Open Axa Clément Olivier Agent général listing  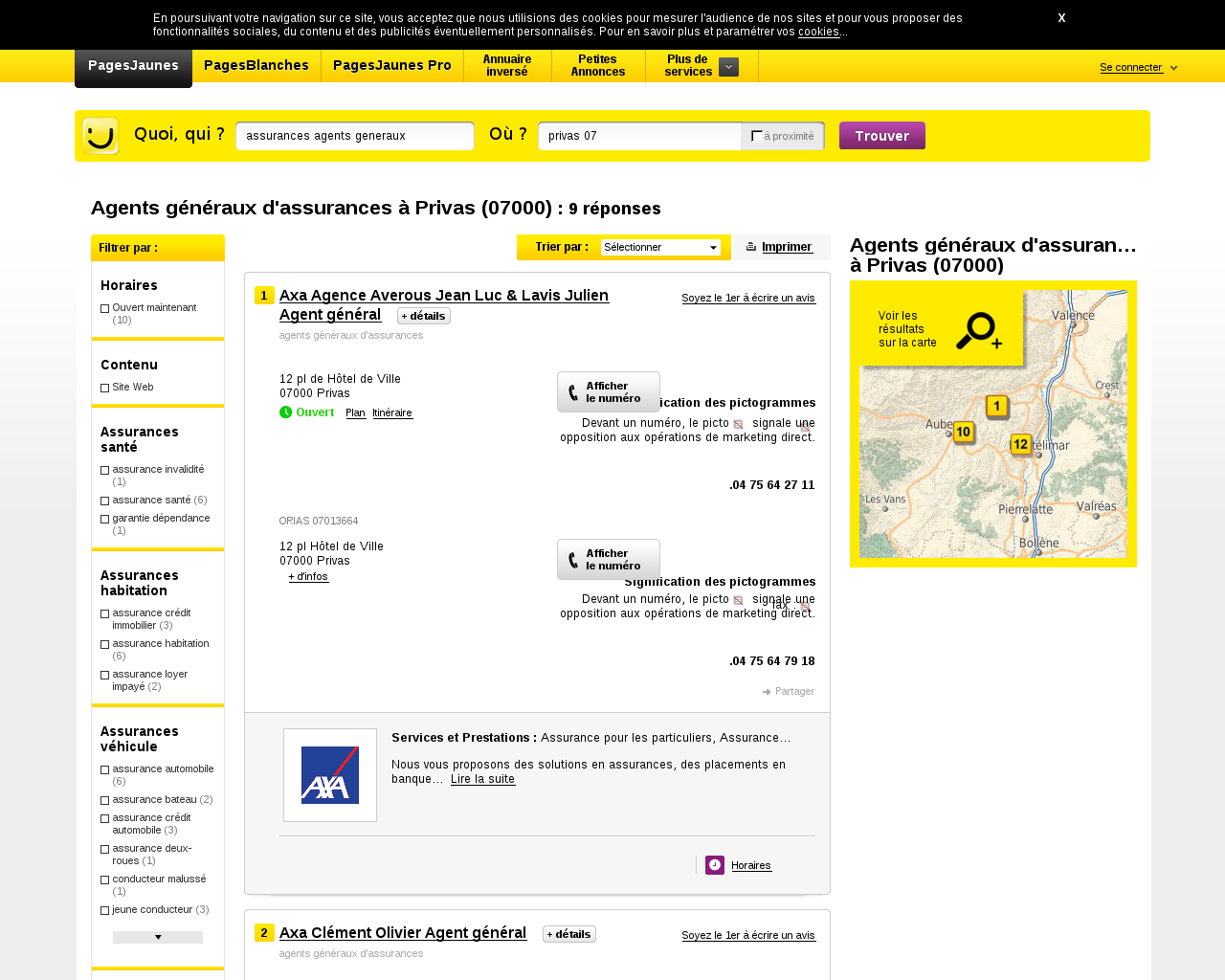[x=403, y=933]
